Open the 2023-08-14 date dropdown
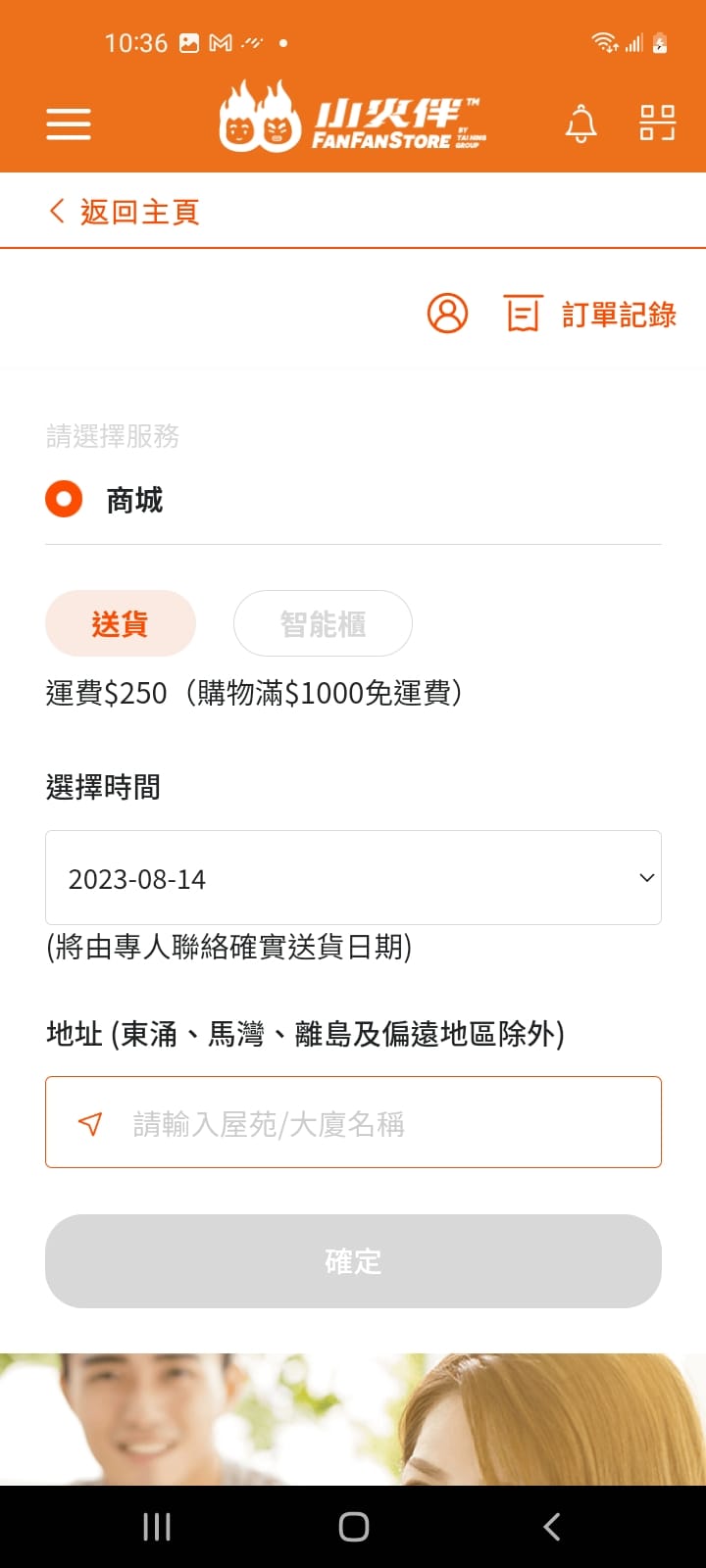706x1568 pixels. pos(353,878)
